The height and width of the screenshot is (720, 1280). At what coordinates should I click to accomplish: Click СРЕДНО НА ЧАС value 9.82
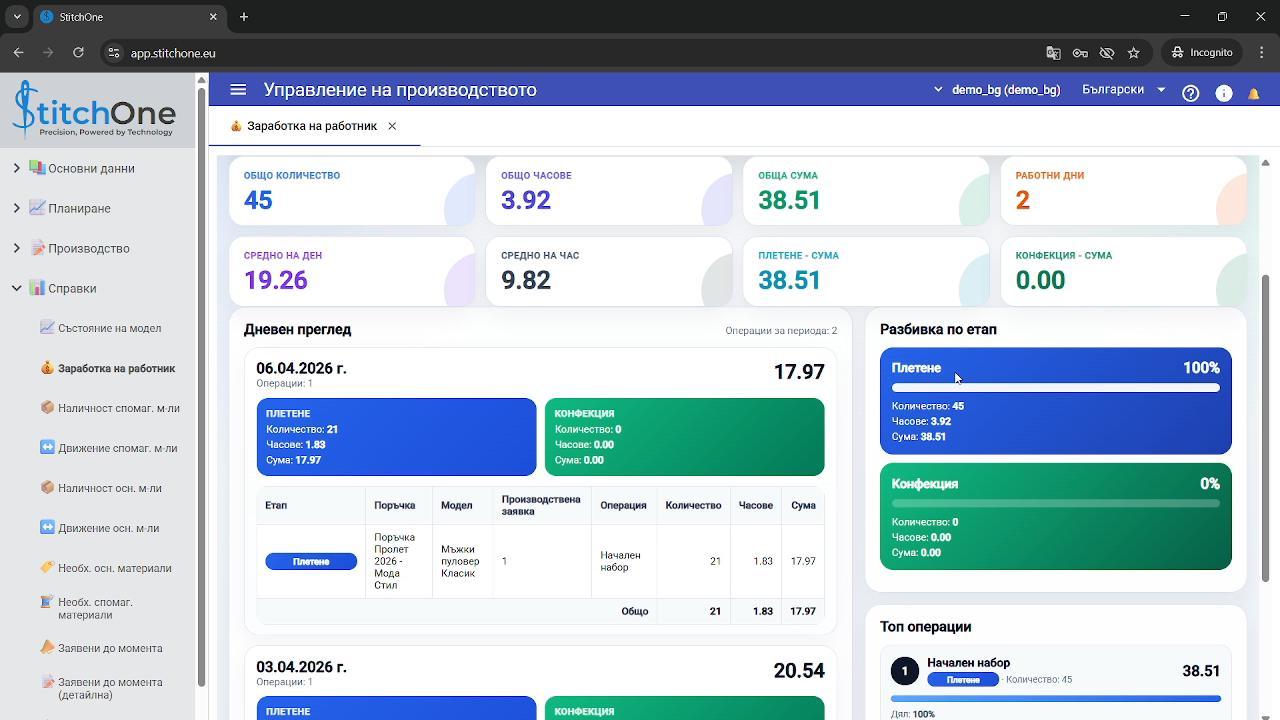(x=526, y=280)
